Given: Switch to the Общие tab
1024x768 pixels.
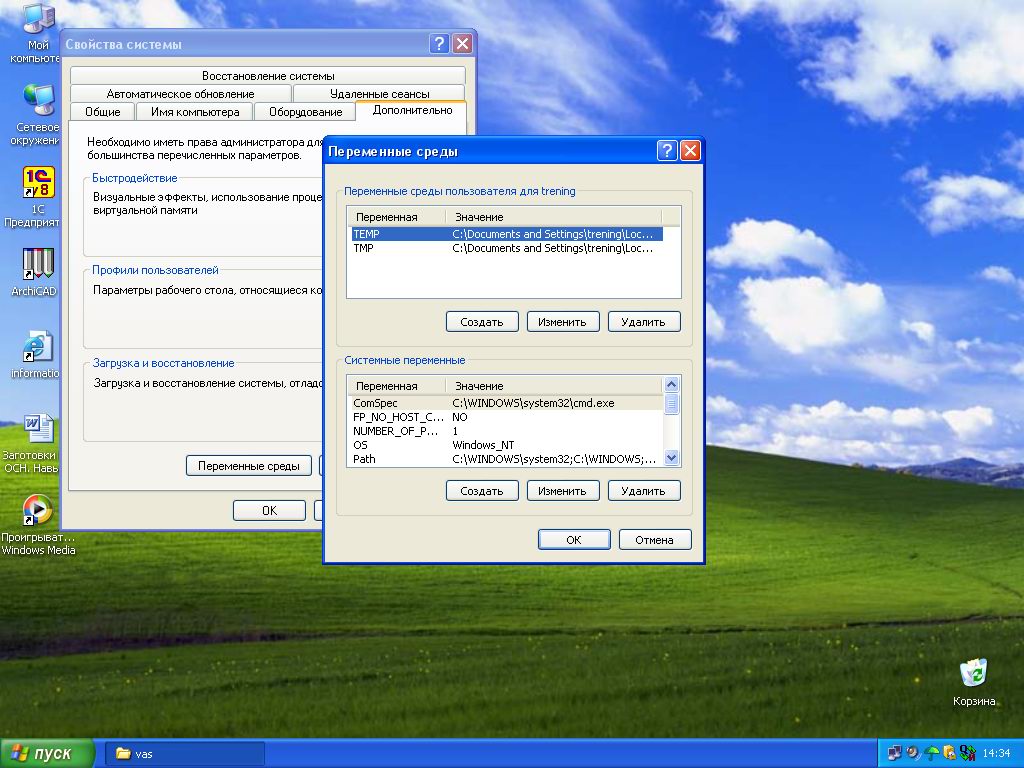Looking at the screenshot, I should click(x=103, y=112).
